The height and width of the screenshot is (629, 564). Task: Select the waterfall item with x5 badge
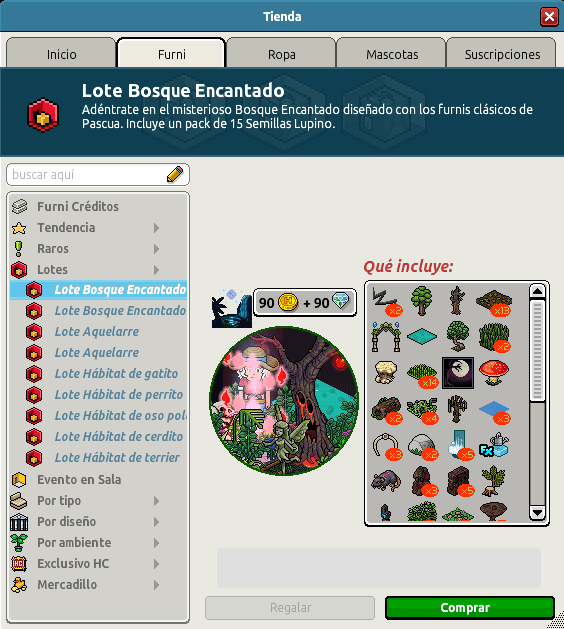tap(460, 444)
